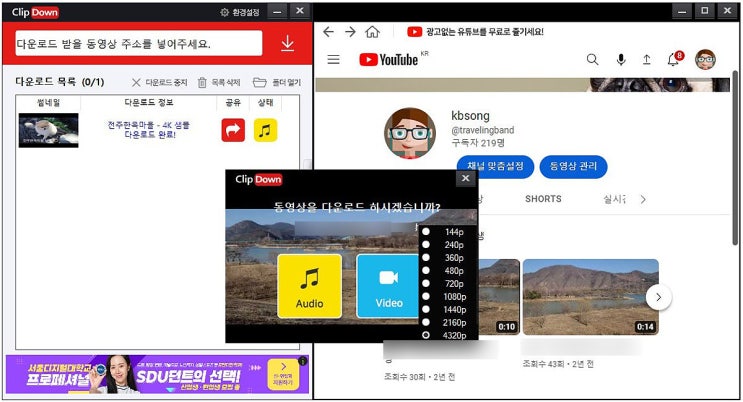Go back in the browser window
The image size is (743, 402).
coord(328,32)
